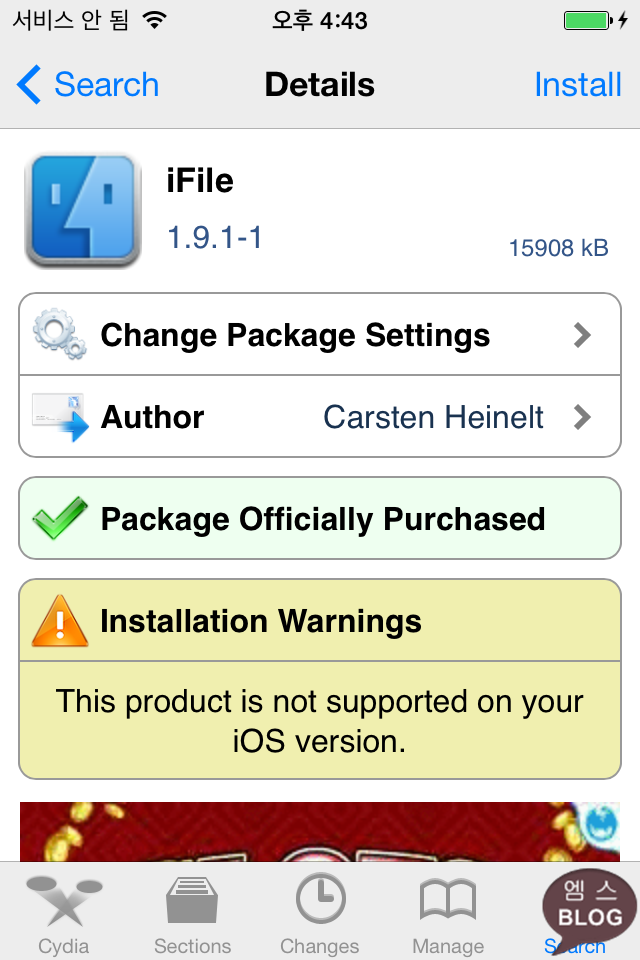Tap the iFile app icon
This screenshot has height=960, width=640.
pos(82,210)
